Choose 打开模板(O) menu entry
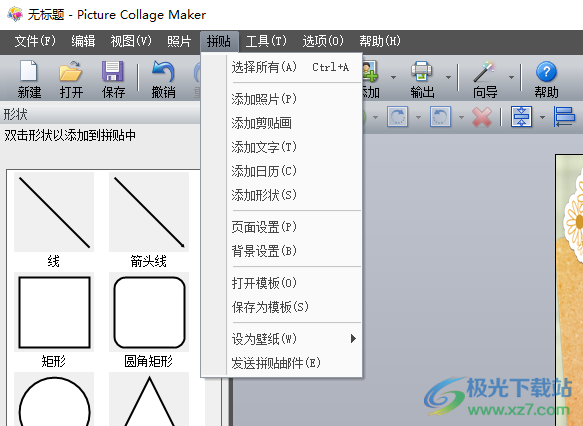This screenshot has height=426, width=583. click(x=294, y=283)
